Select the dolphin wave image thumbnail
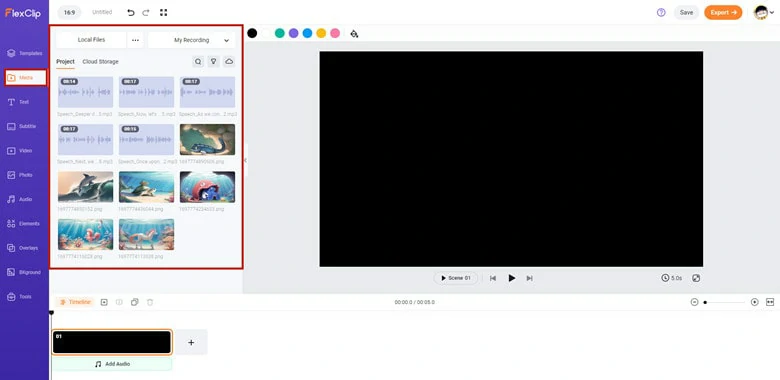Image resolution: width=780 pixels, height=380 pixels. [86, 187]
